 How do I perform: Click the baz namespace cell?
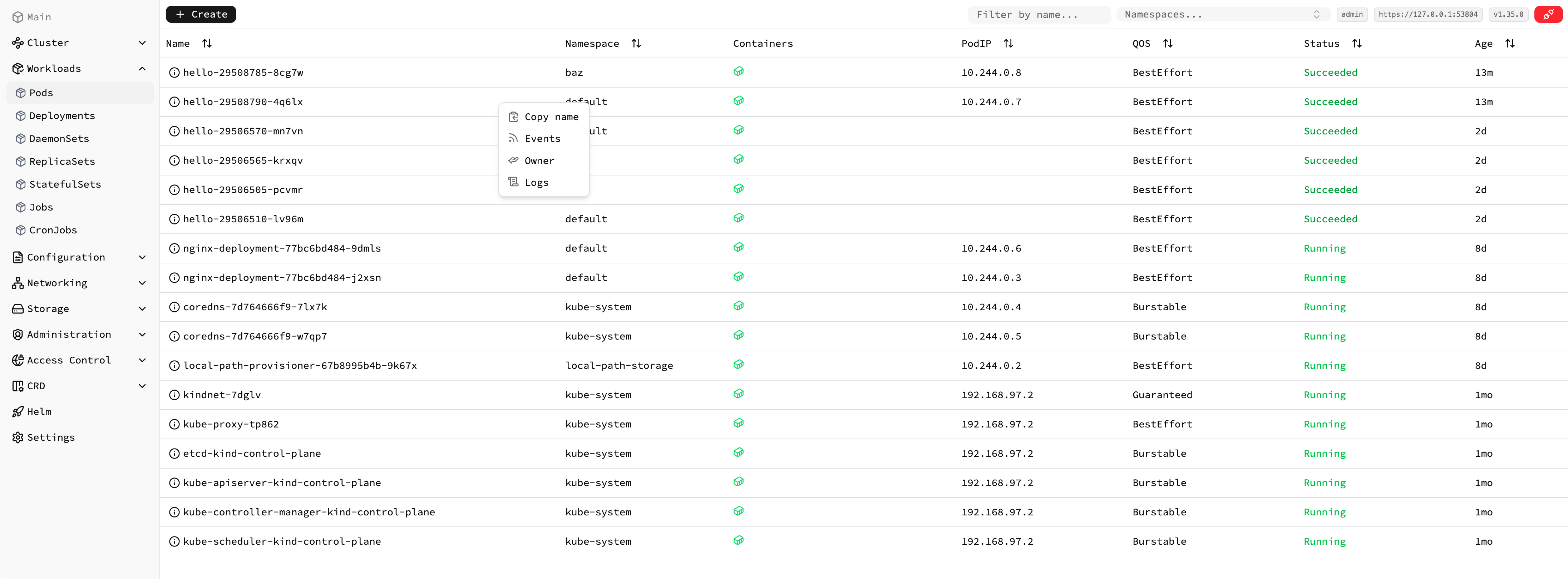(x=574, y=73)
